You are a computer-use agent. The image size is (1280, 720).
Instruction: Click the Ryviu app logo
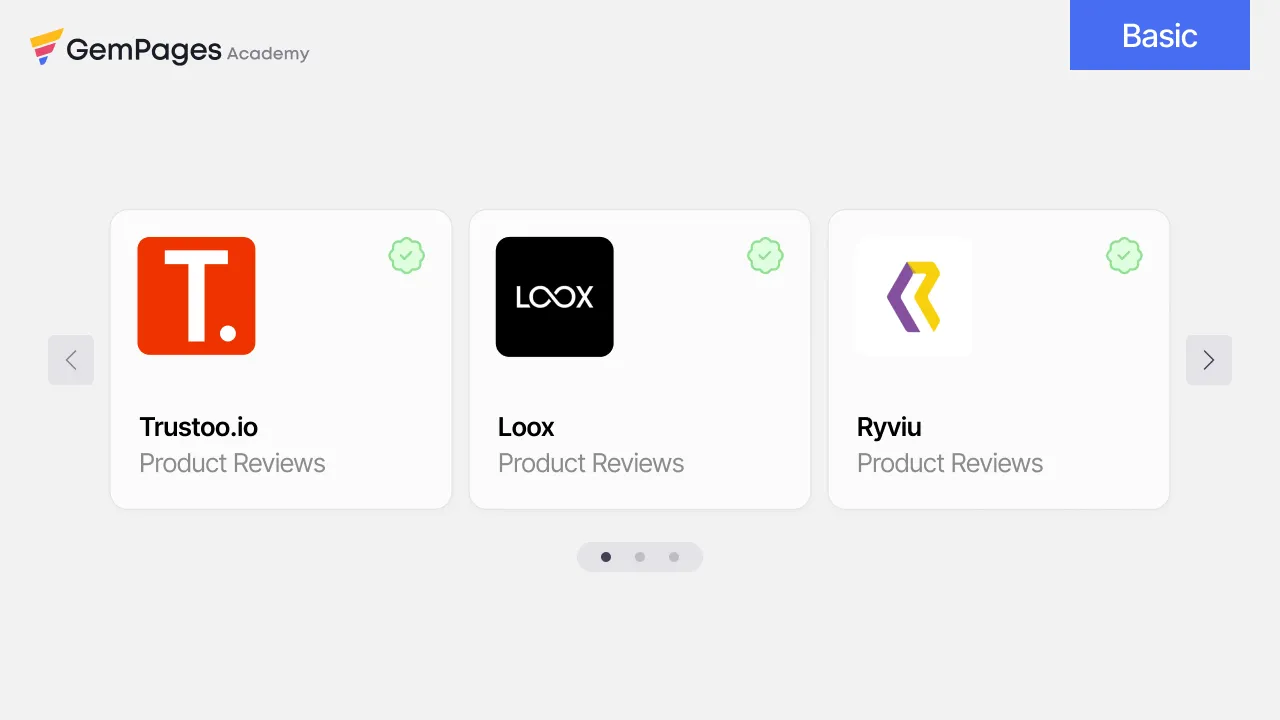coord(912,296)
